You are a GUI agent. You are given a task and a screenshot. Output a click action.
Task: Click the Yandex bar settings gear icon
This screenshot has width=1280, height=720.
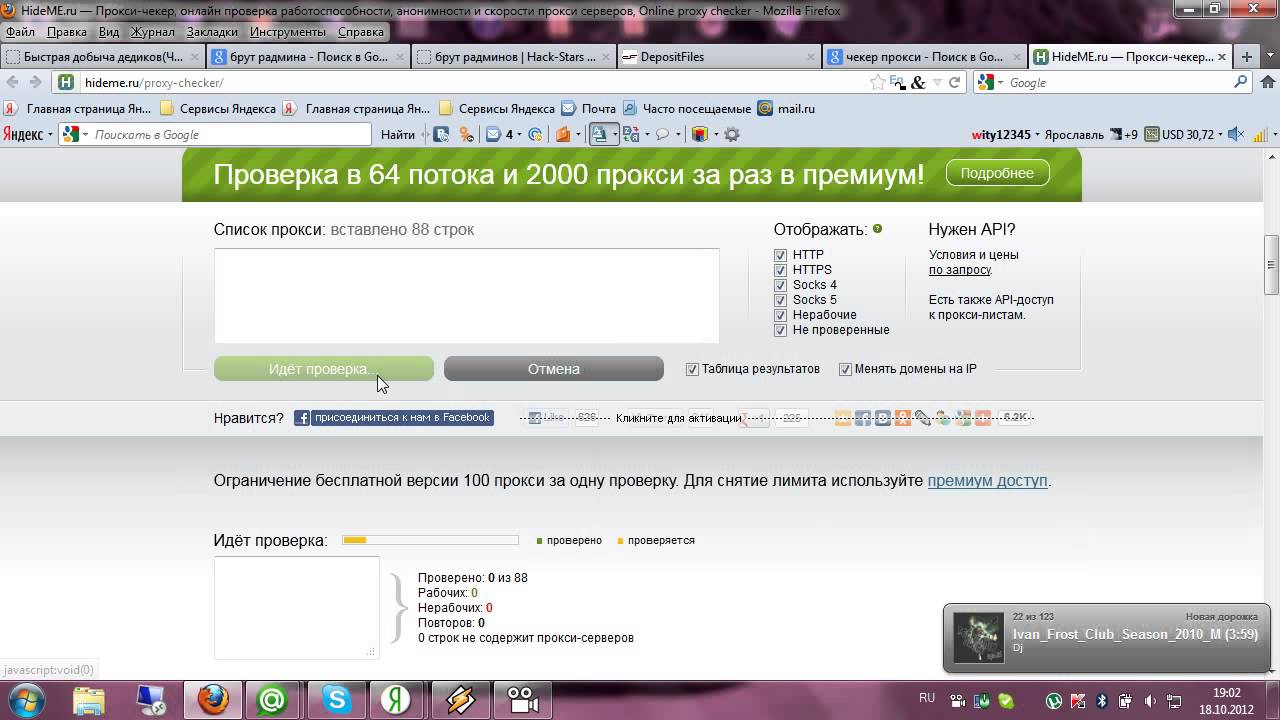pos(732,134)
